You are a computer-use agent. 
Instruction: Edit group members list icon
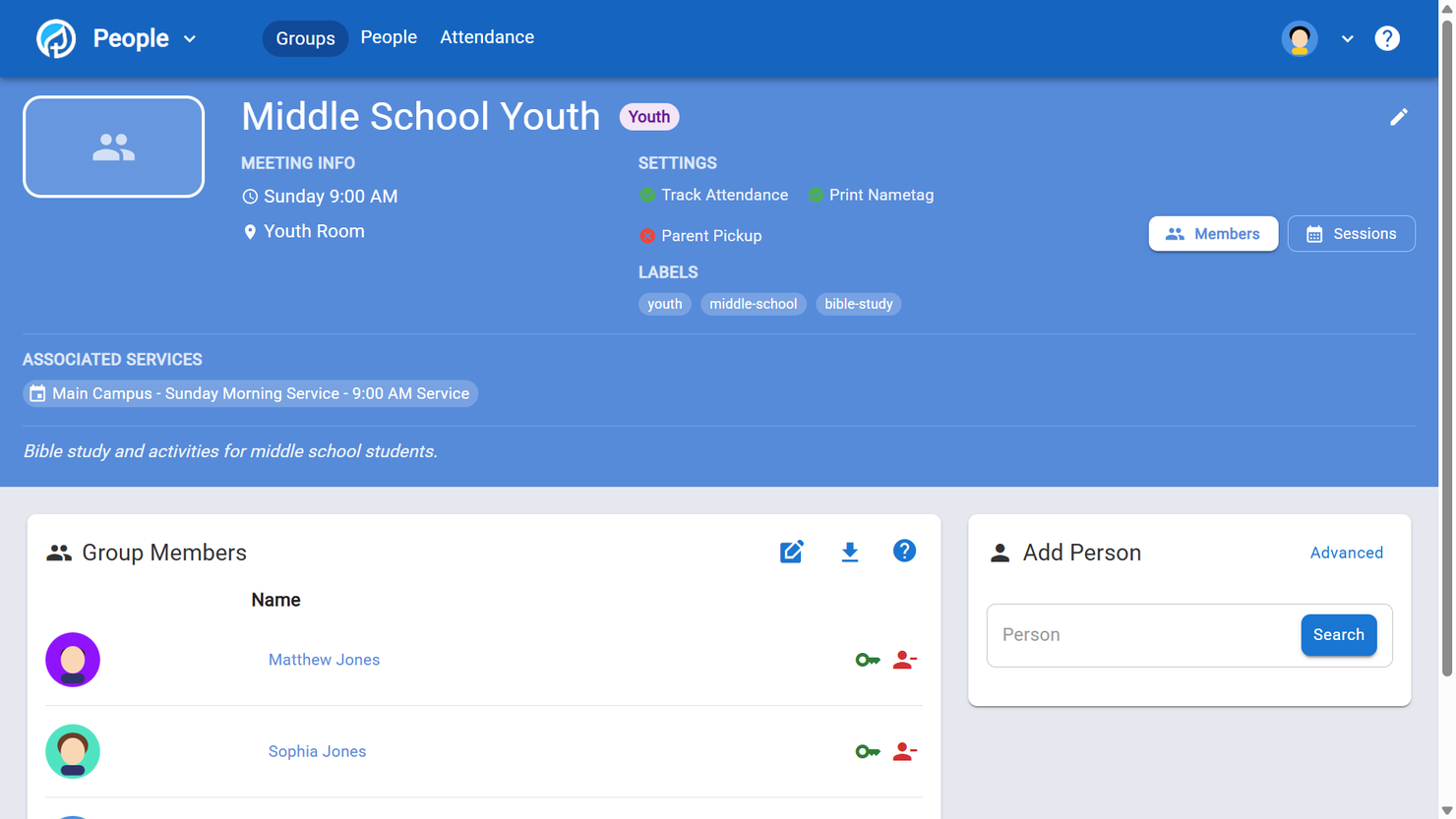pyautogui.click(x=792, y=552)
